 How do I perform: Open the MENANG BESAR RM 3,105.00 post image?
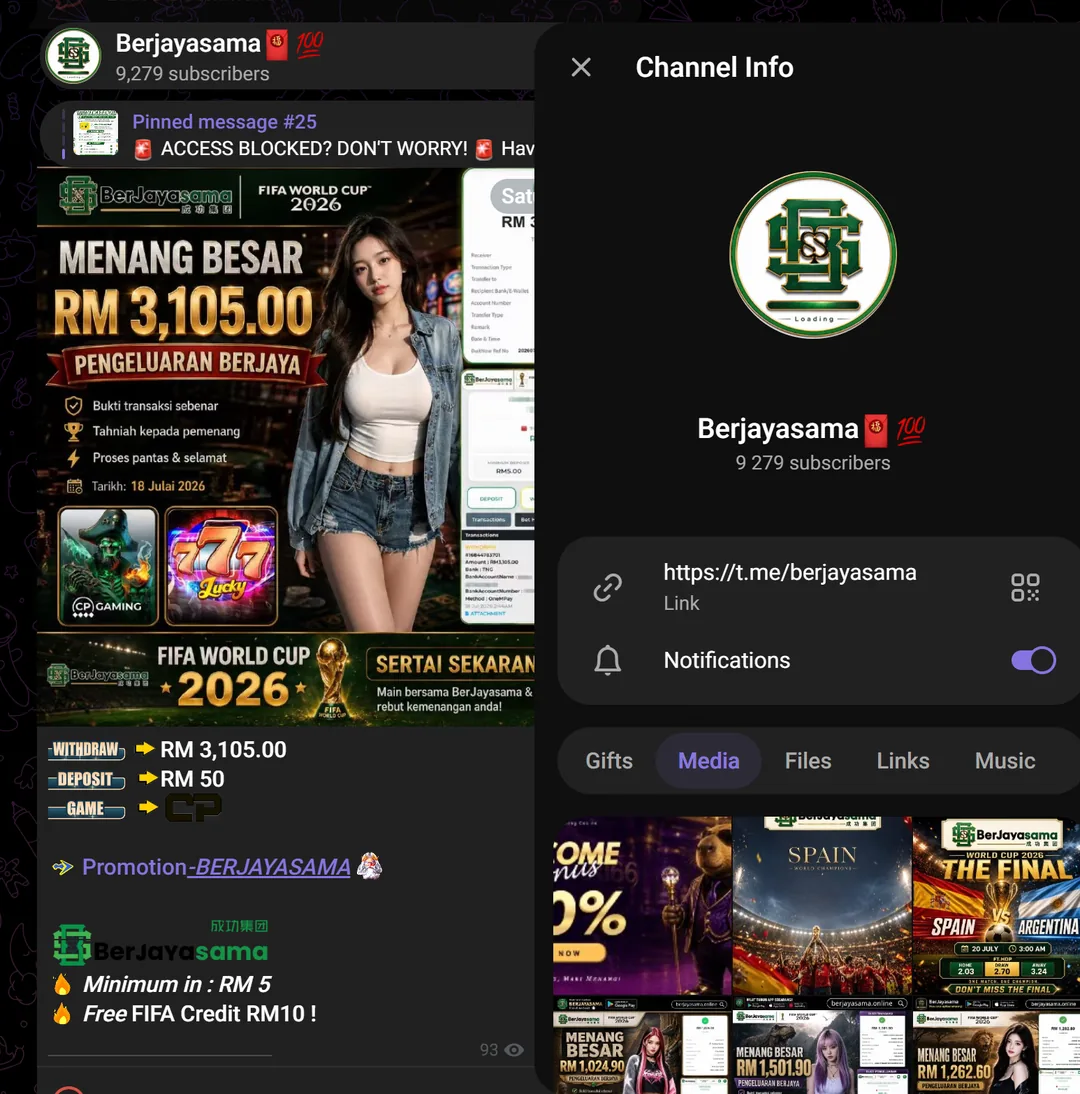[x=286, y=447]
